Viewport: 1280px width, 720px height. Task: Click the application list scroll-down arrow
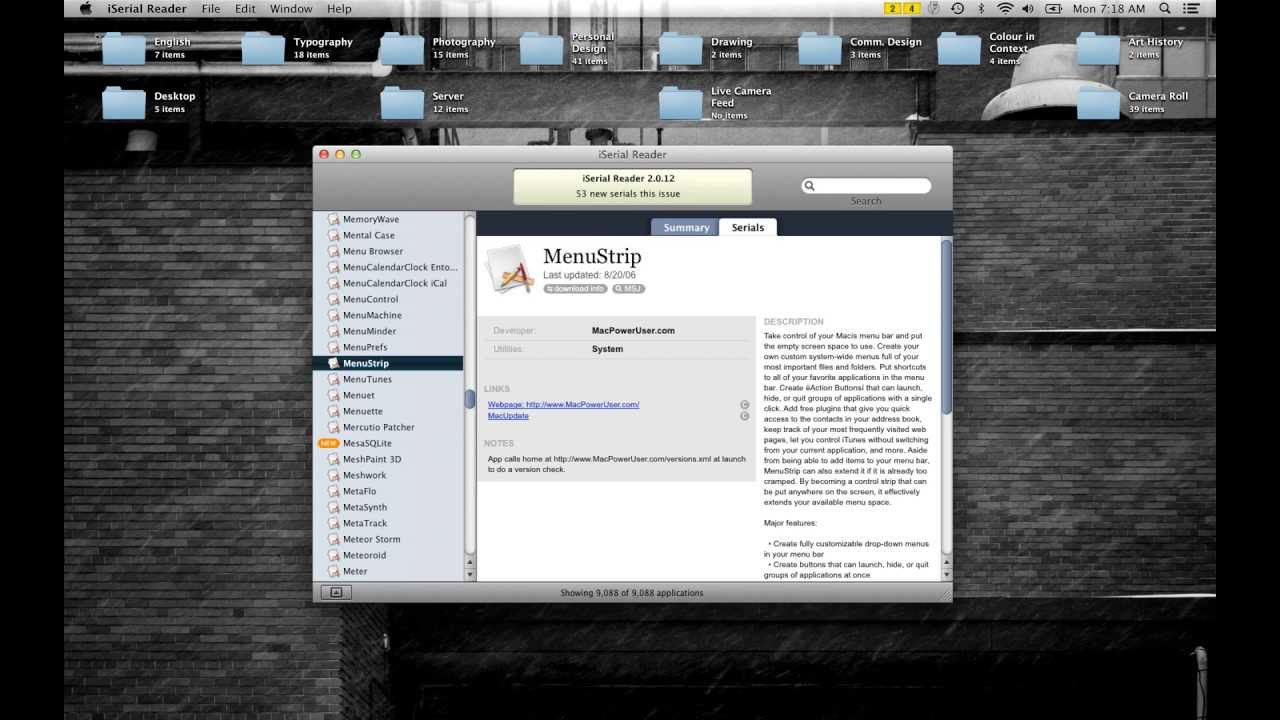click(470, 575)
